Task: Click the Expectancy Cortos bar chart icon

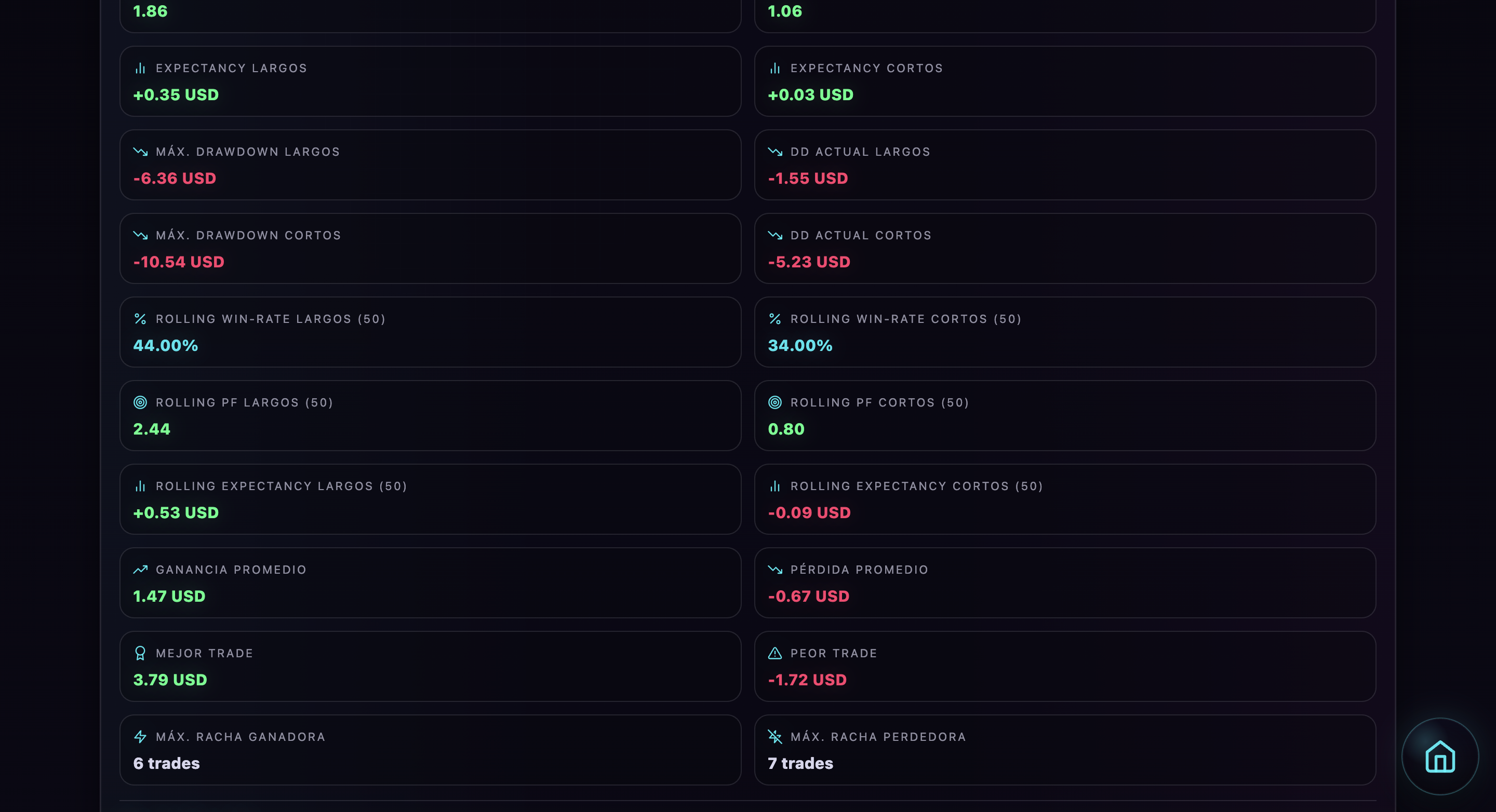Action: coord(774,69)
